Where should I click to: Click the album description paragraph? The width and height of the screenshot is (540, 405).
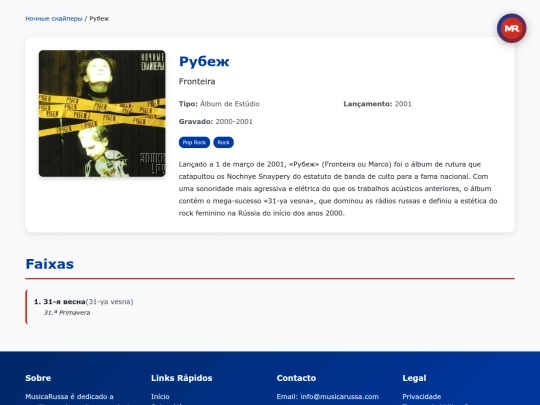click(x=338, y=189)
